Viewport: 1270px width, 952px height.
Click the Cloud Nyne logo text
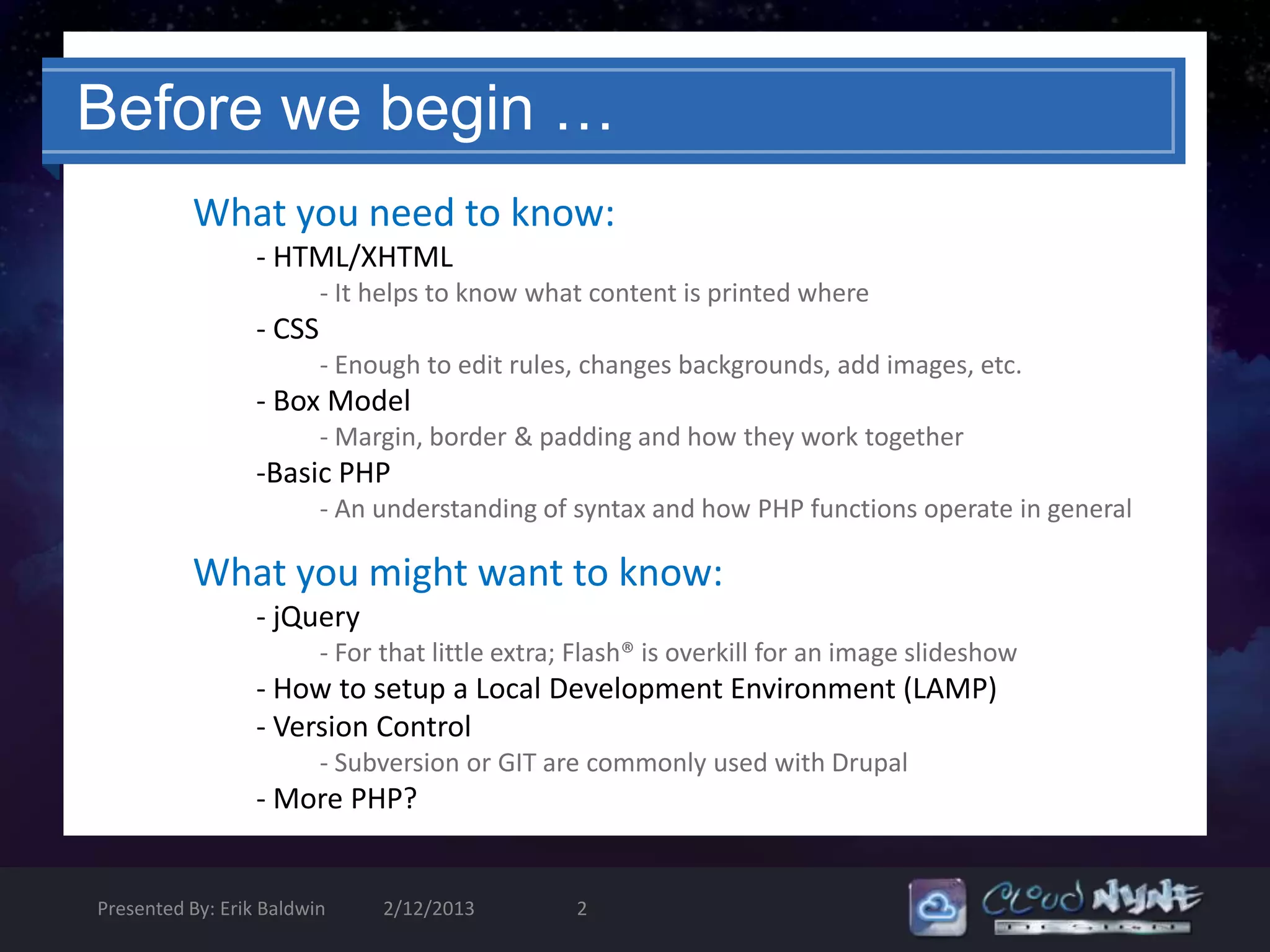click(1091, 899)
